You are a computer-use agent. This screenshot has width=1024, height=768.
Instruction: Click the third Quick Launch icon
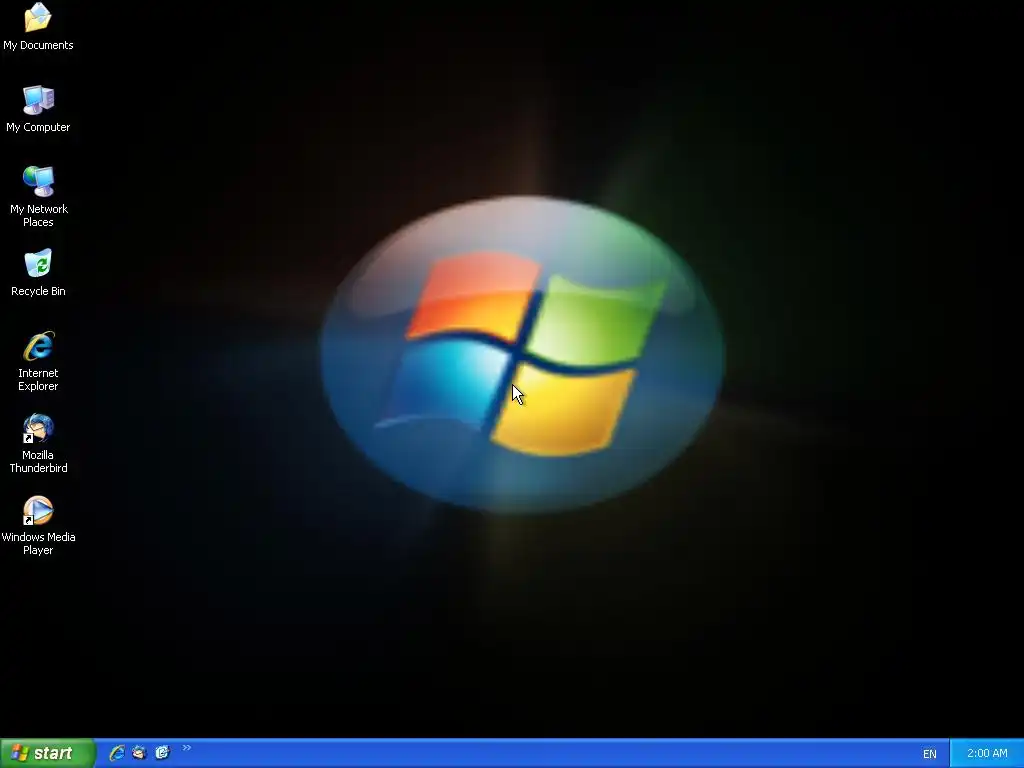click(x=162, y=753)
